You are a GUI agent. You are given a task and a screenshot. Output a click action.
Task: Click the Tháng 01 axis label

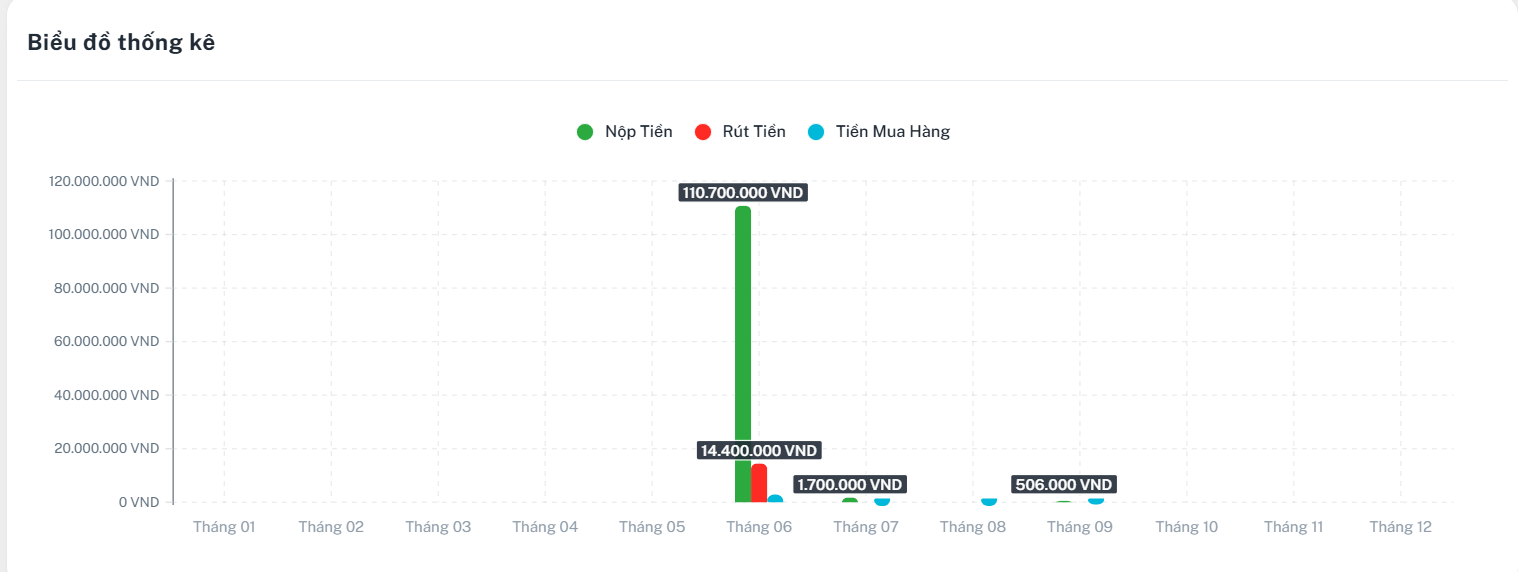coord(224,527)
